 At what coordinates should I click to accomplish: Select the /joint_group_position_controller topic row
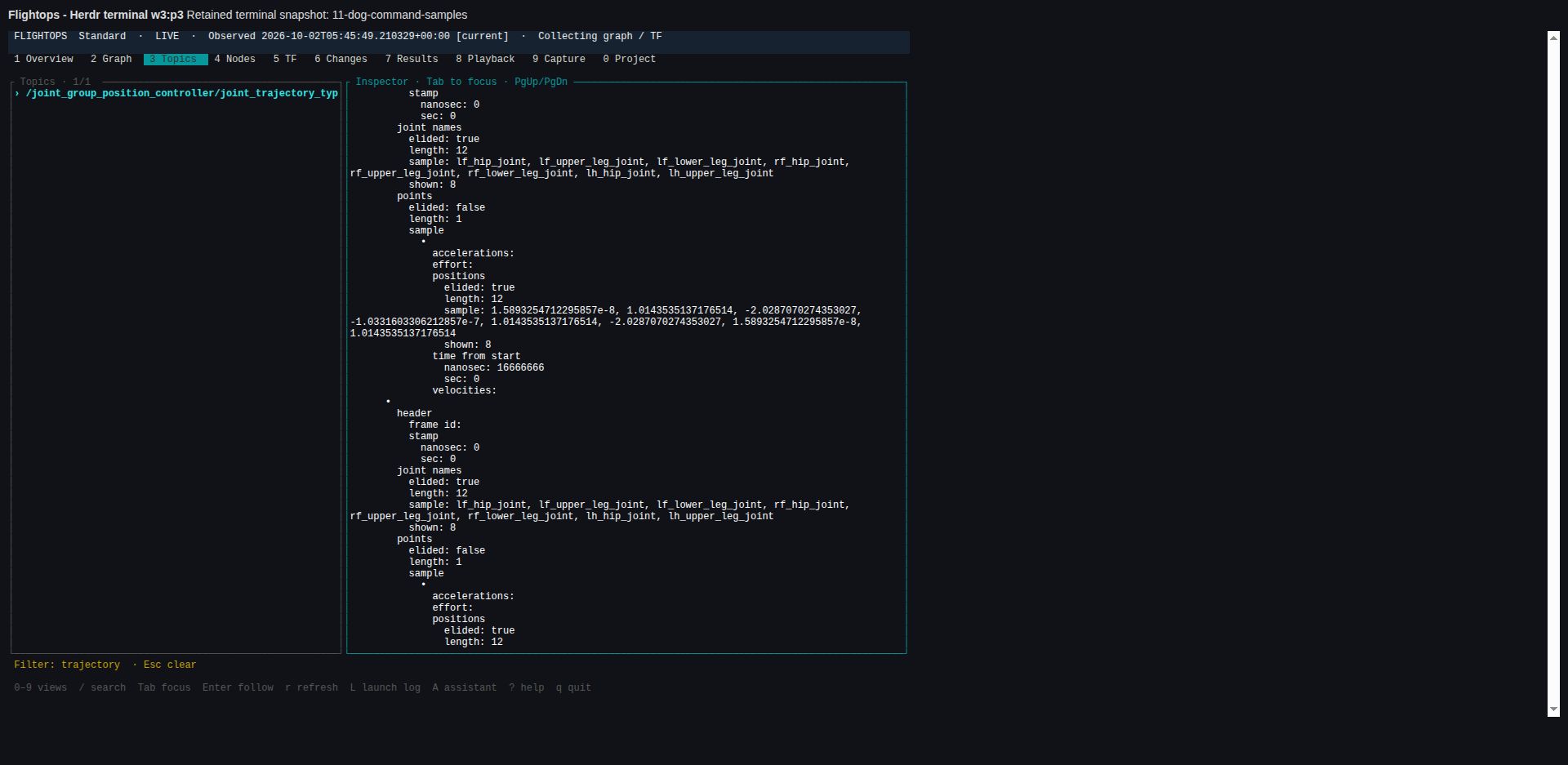[x=176, y=93]
